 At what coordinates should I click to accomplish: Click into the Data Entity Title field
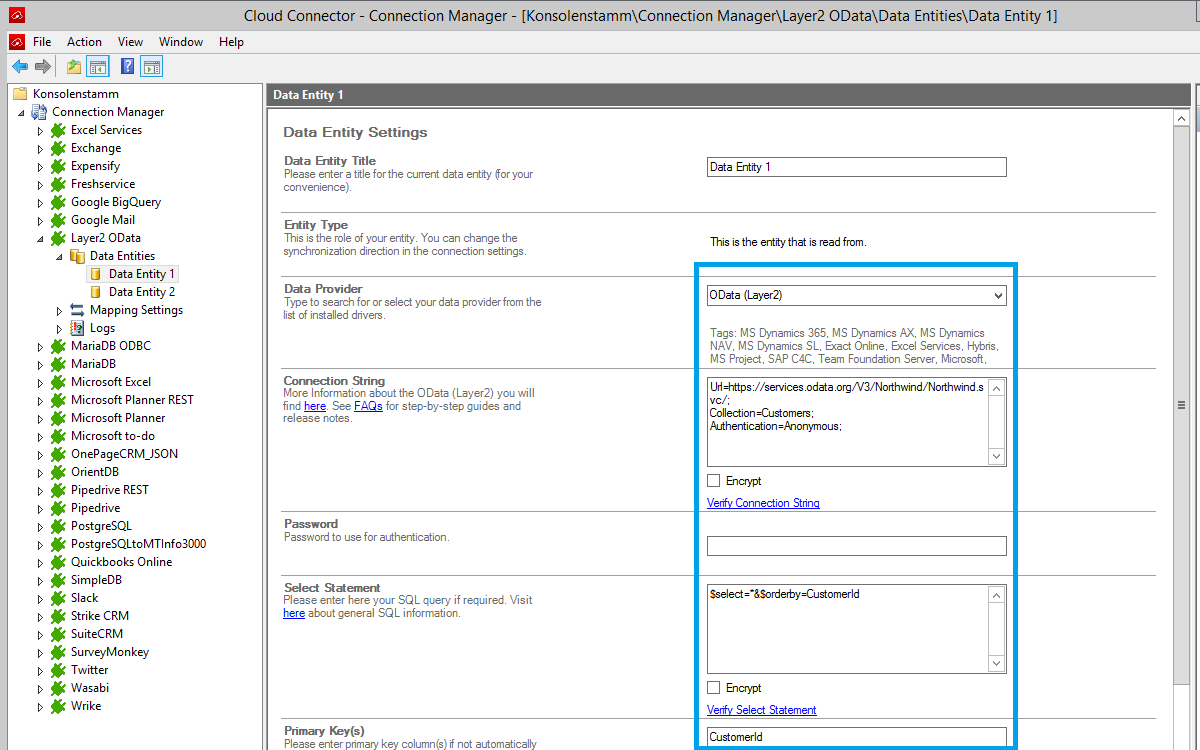[x=856, y=167]
